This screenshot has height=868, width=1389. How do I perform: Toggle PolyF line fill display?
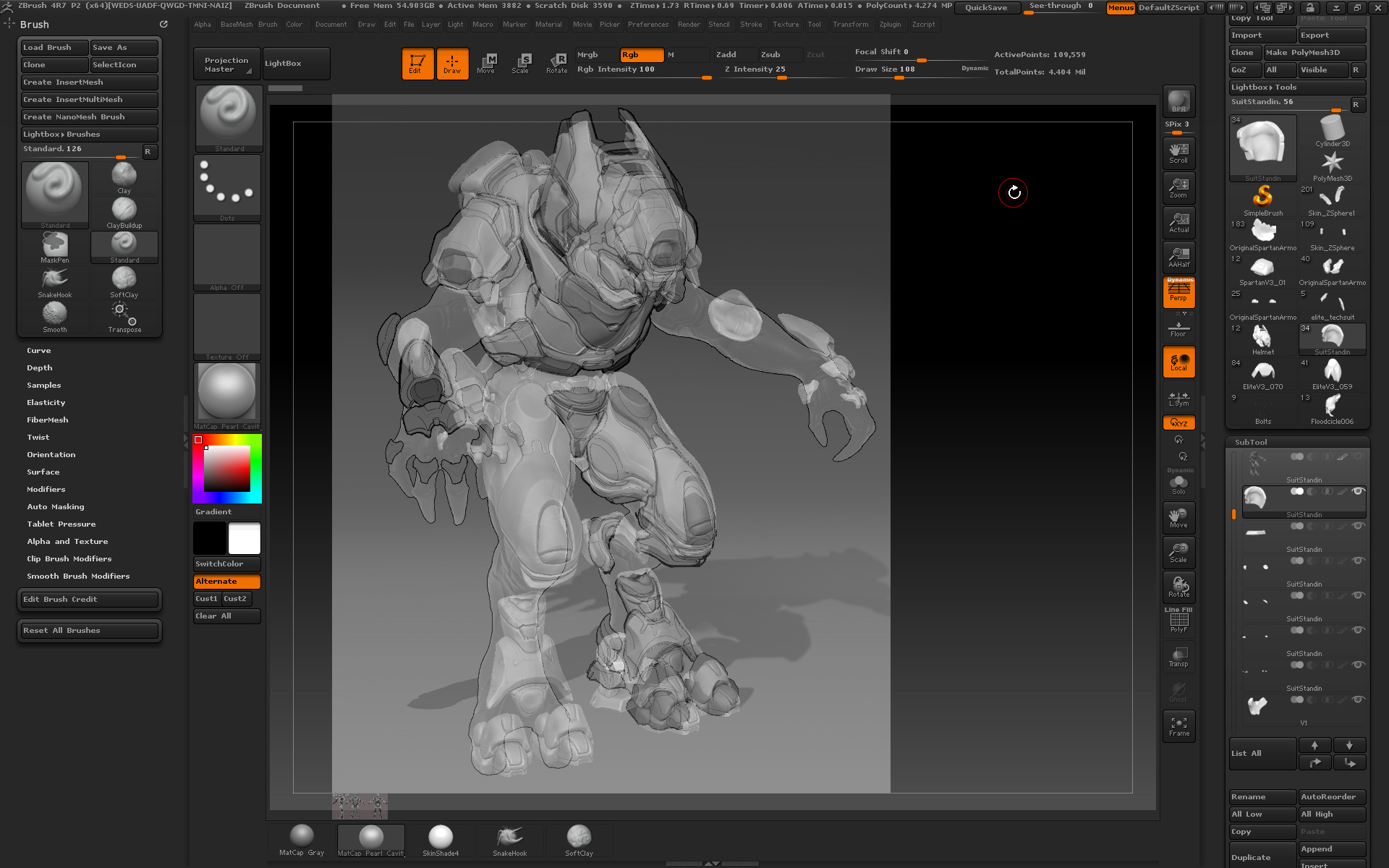[1178, 622]
